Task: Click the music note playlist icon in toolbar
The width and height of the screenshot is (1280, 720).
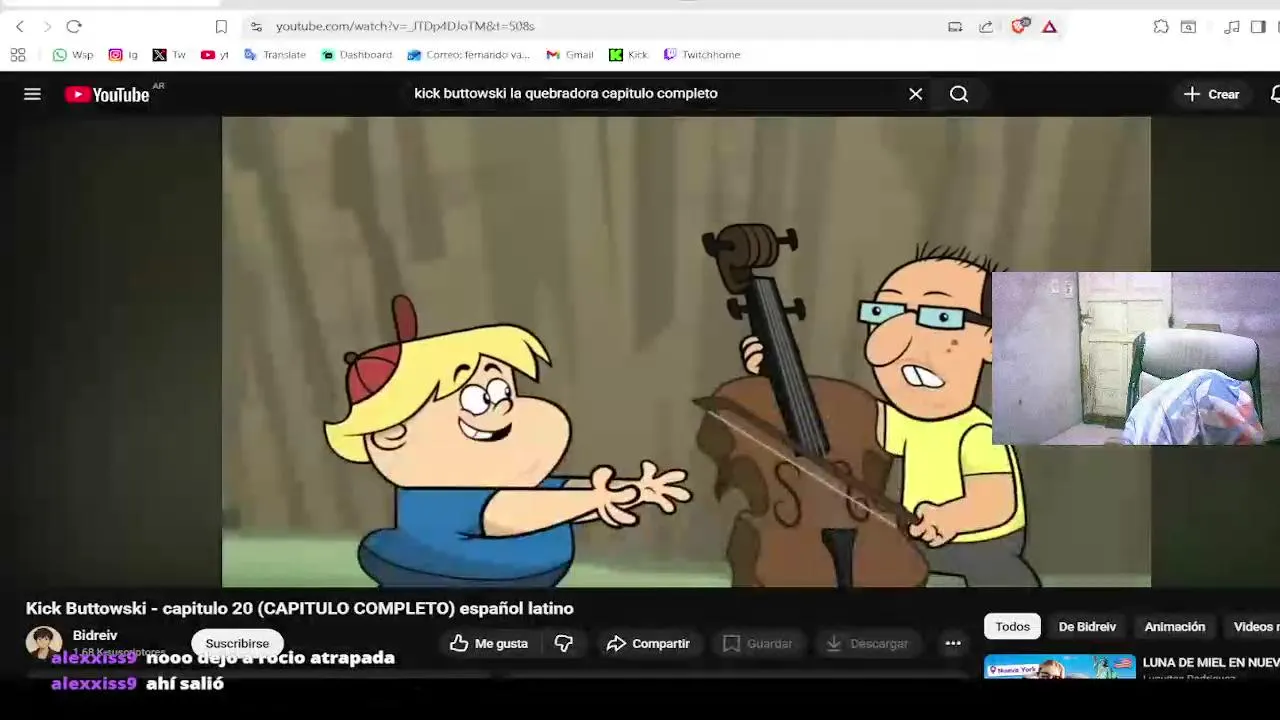Action: [x=1232, y=27]
